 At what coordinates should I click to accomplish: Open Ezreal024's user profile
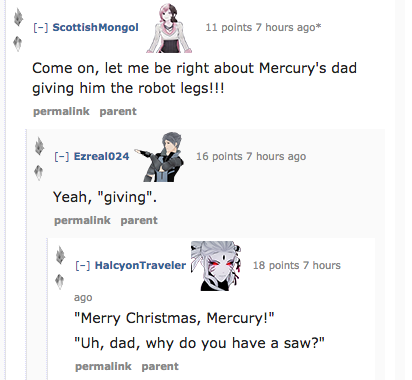click(x=101, y=156)
